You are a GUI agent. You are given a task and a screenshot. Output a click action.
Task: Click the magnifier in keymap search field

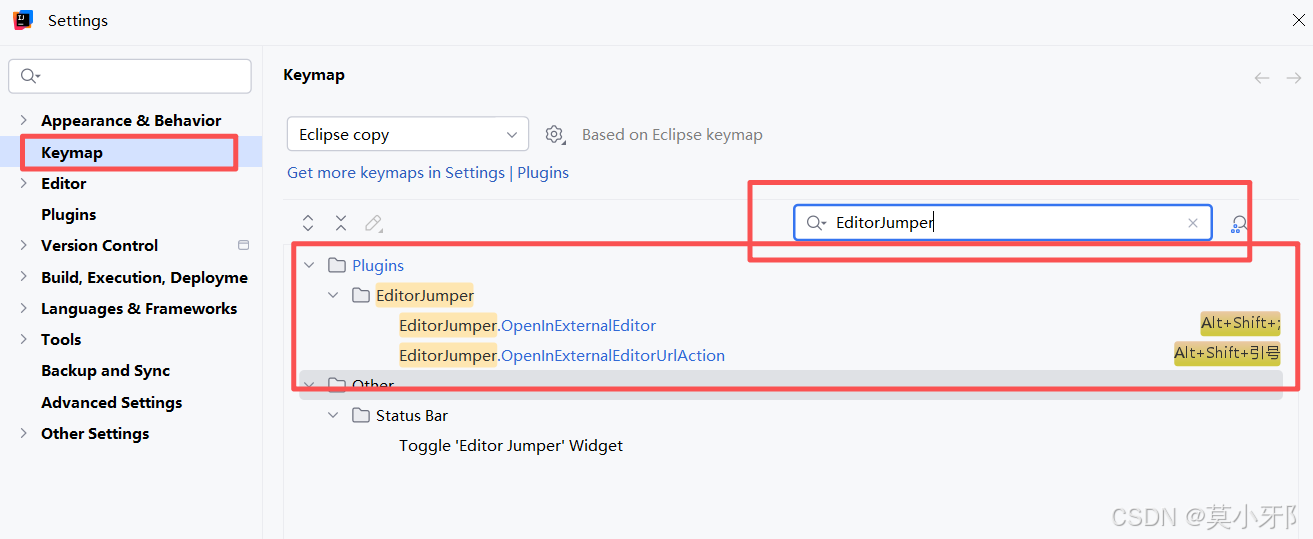(x=816, y=223)
